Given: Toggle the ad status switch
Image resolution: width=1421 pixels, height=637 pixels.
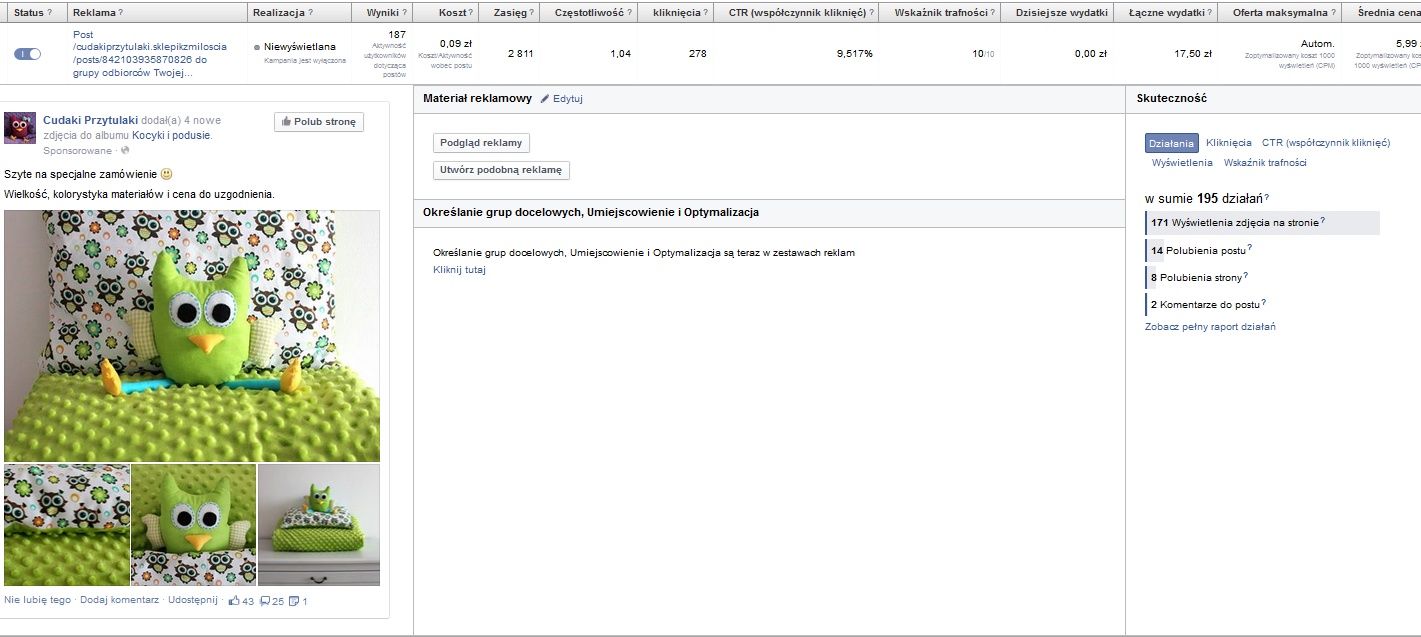Looking at the screenshot, I should point(27,53).
